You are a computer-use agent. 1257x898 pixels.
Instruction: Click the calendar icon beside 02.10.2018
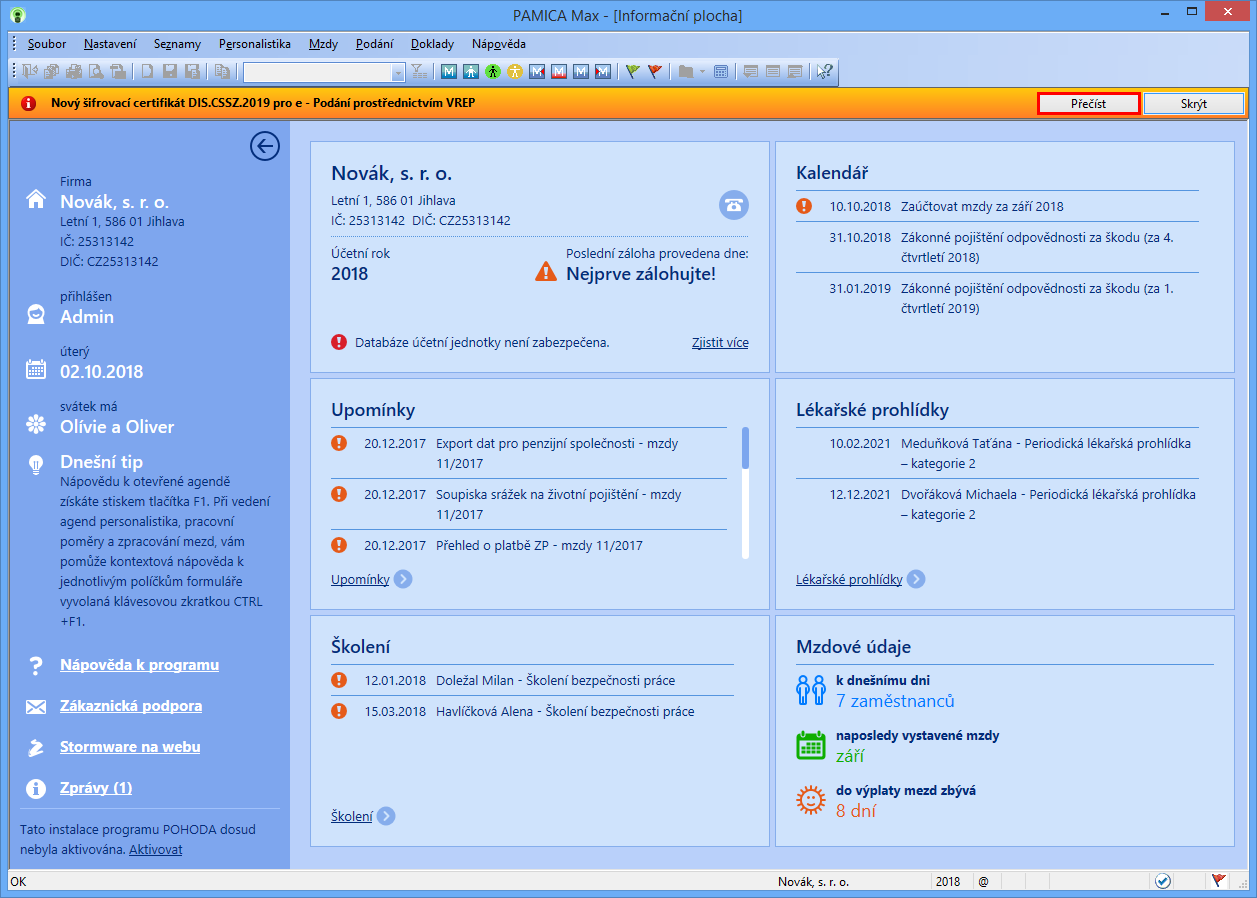coord(36,370)
